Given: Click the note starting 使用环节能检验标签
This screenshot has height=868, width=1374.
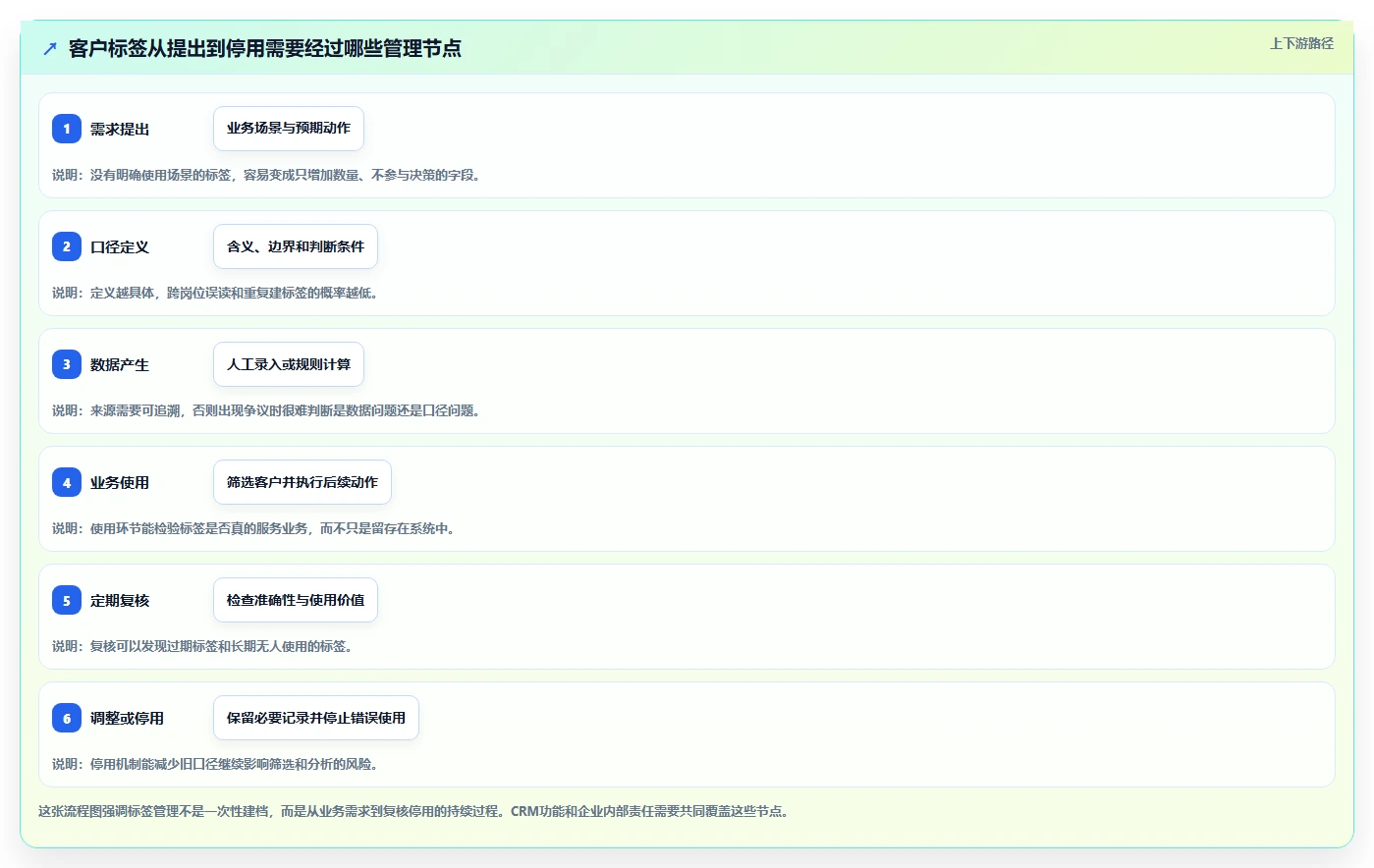Looking at the screenshot, I should tap(253, 528).
